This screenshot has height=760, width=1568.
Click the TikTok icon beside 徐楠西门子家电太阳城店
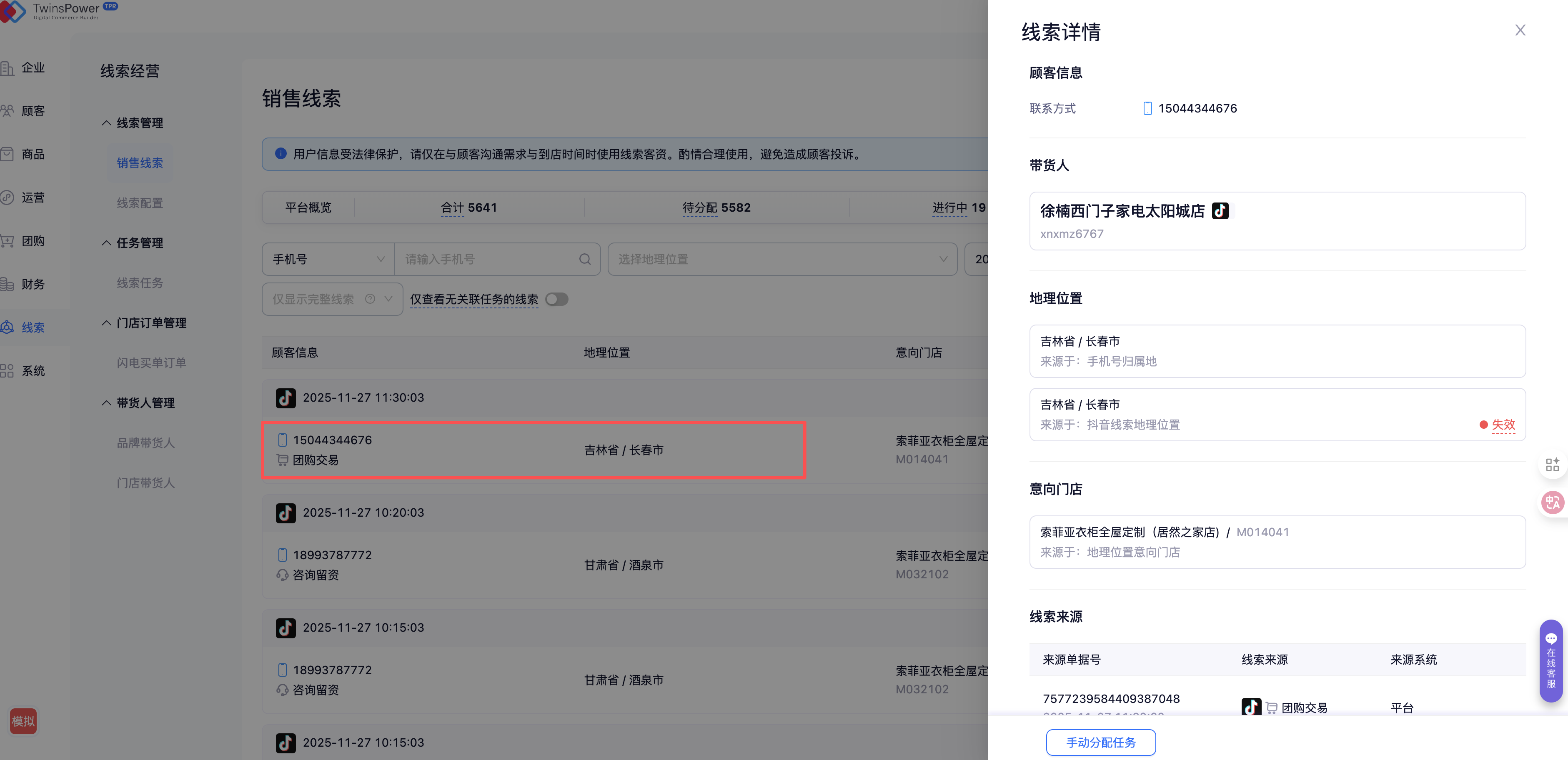(x=1220, y=211)
